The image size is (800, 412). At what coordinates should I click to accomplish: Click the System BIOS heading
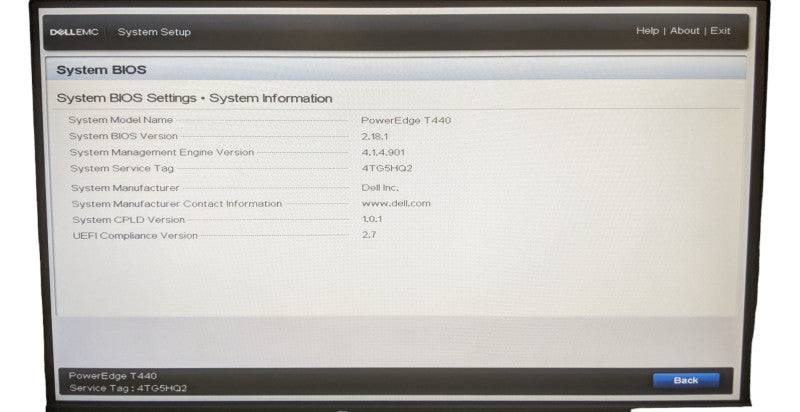101,70
